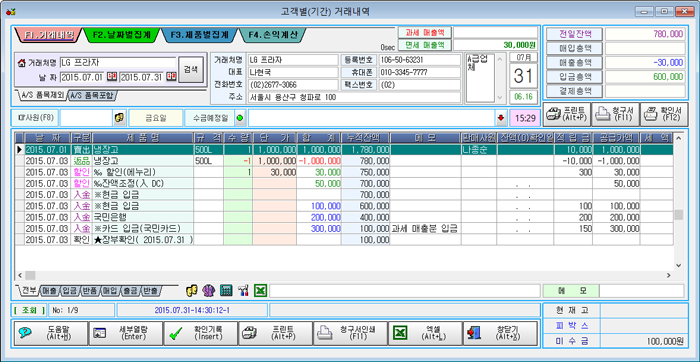Click the tools icon below the table

point(243,291)
